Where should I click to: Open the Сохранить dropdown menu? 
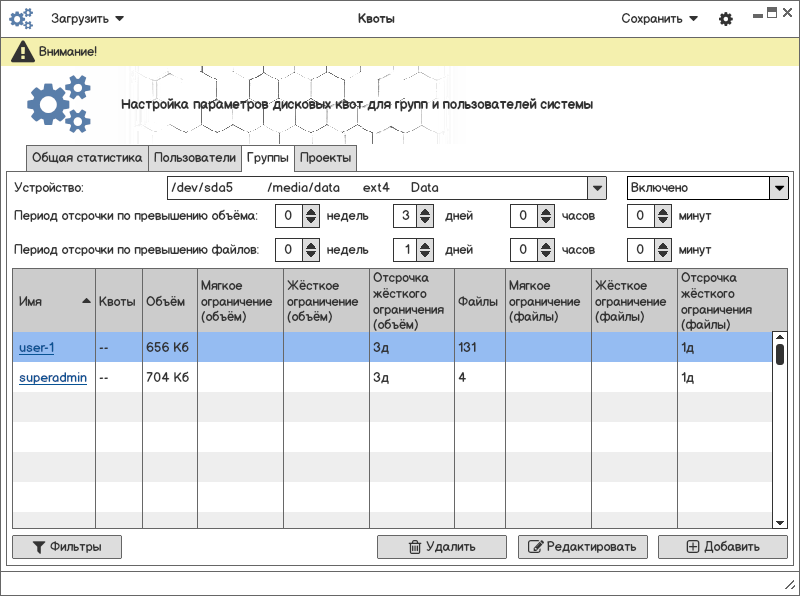click(x=659, y=19)
